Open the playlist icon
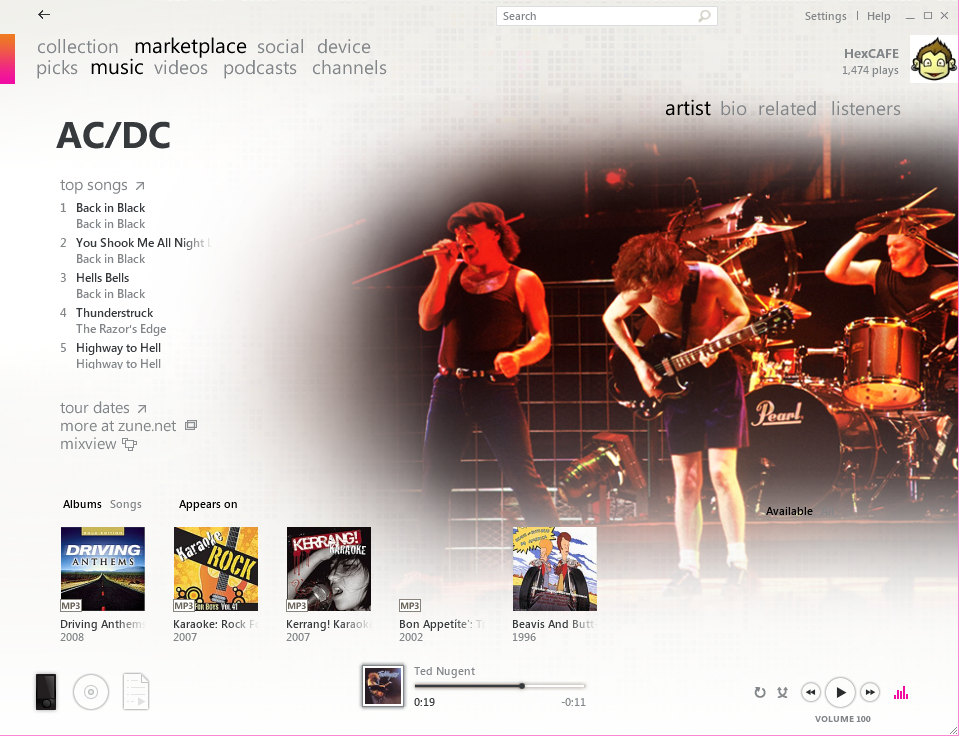This screenshot has width=959, height=736. tap(136, 692)
